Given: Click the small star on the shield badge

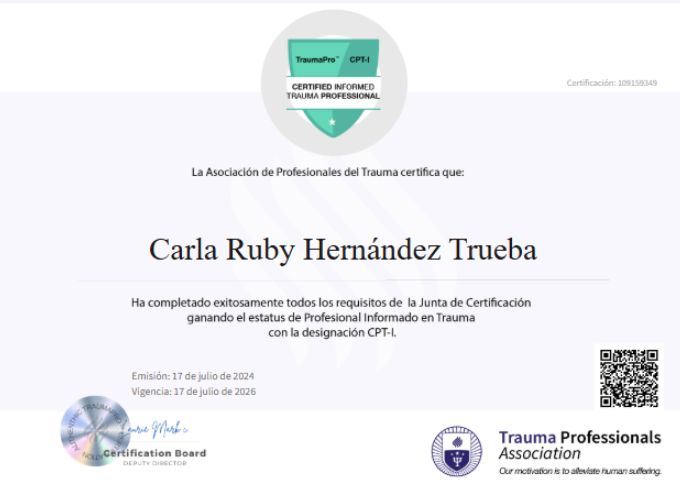Looking at the screenshot, I should (334, 123).
